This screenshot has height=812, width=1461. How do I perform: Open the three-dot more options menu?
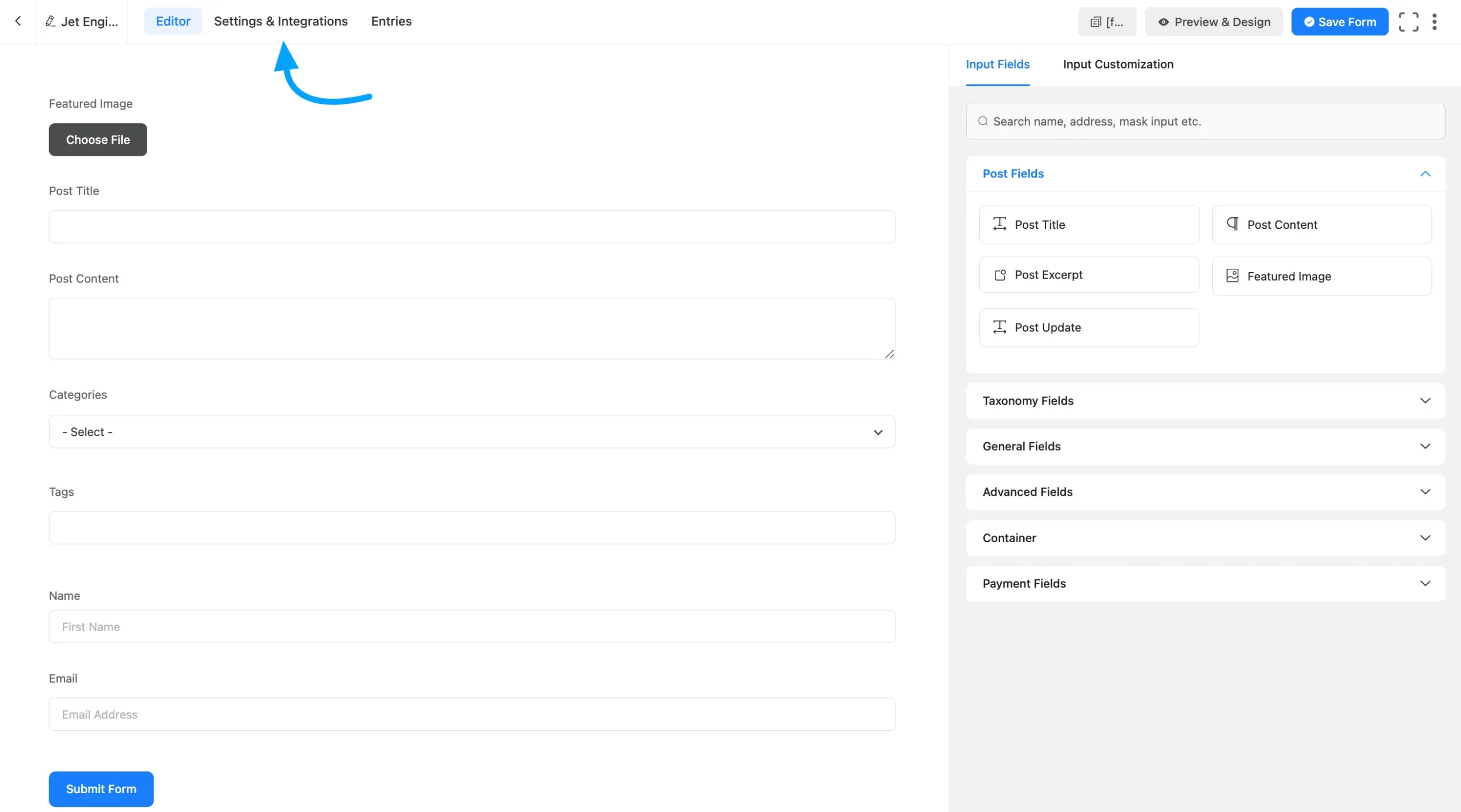click(x=1434, y=22)
